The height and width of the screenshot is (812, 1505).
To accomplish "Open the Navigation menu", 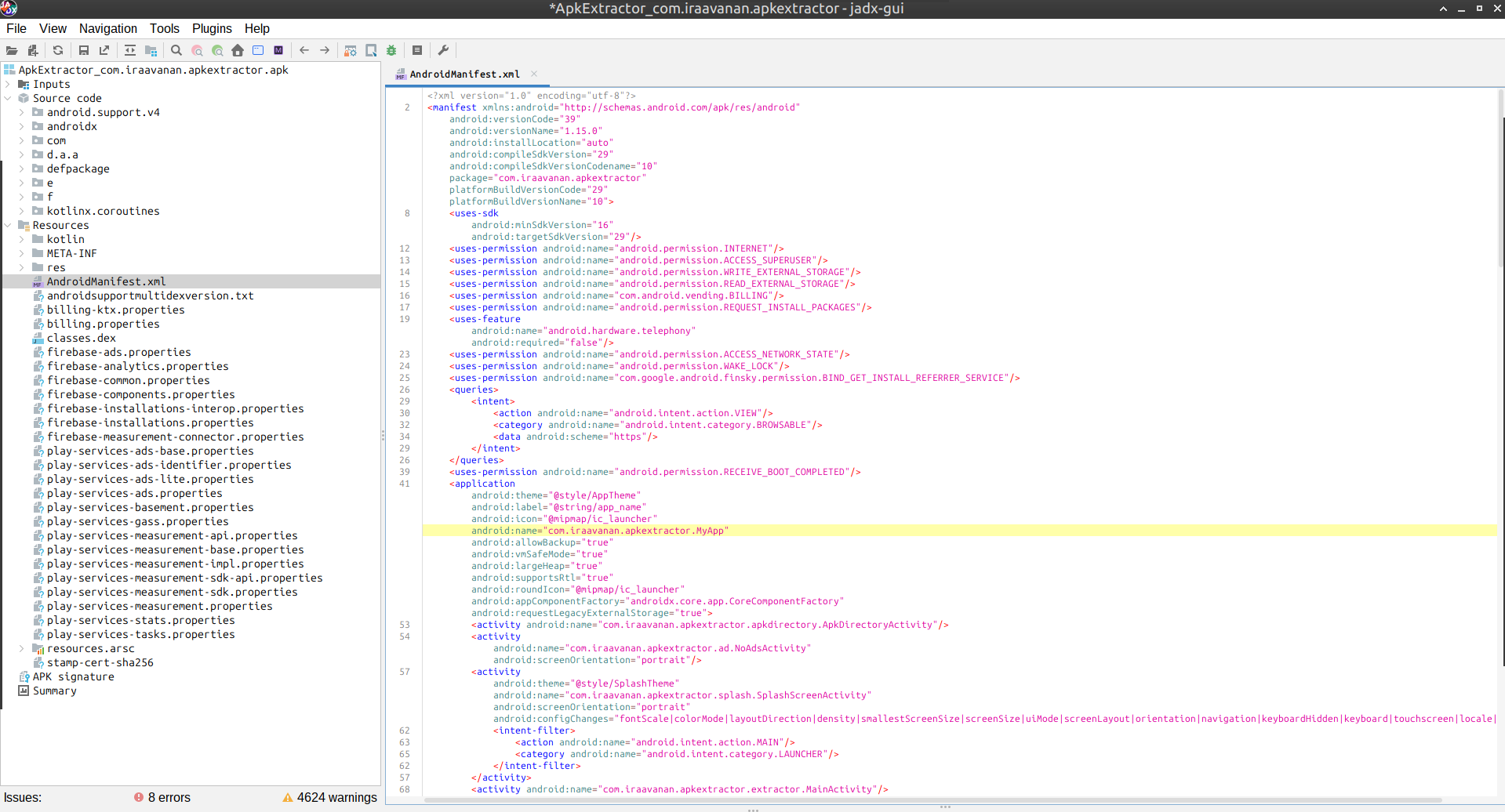I will coord(107,29).
